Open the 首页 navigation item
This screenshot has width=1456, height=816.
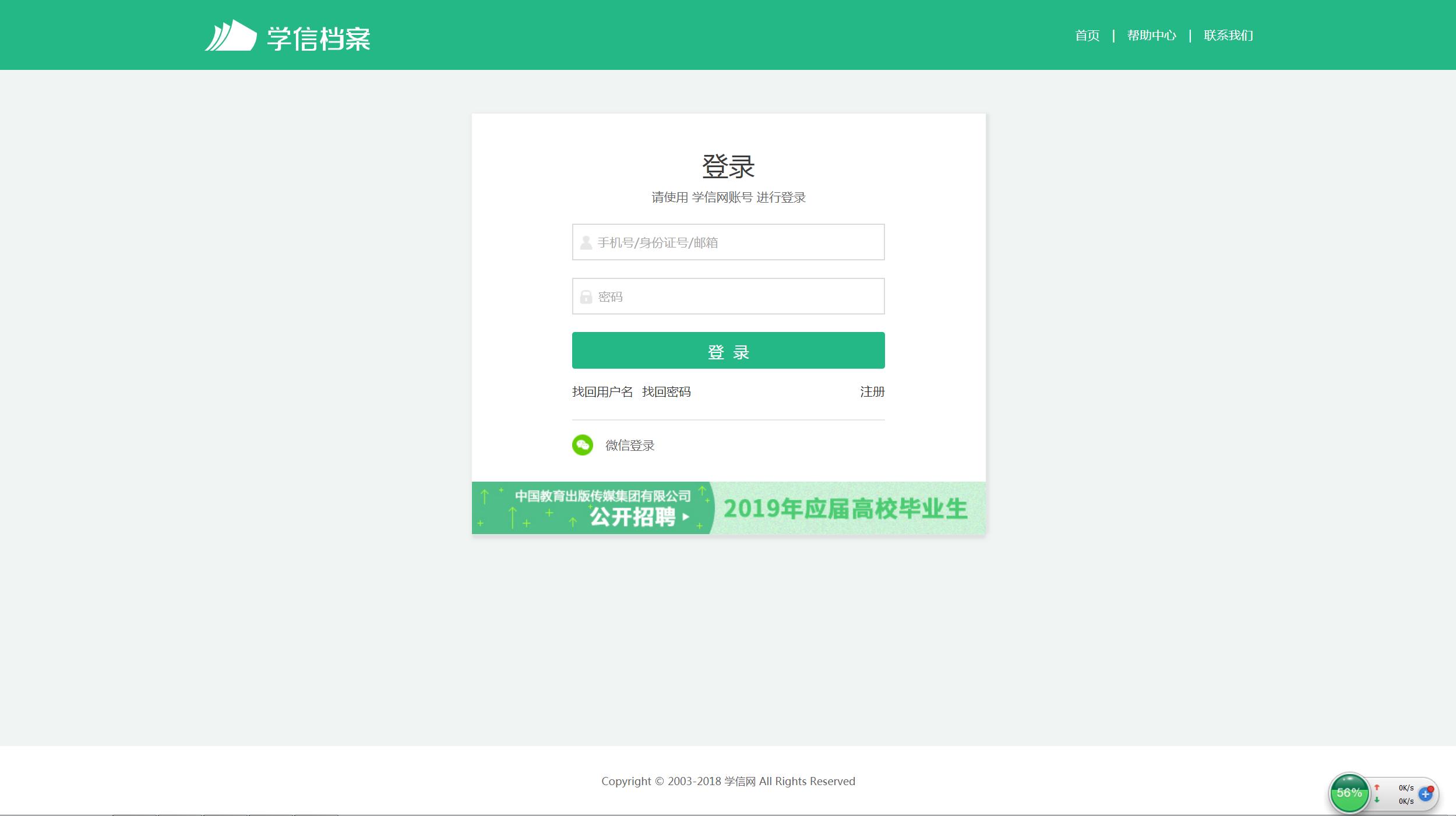coord(1087,36)
